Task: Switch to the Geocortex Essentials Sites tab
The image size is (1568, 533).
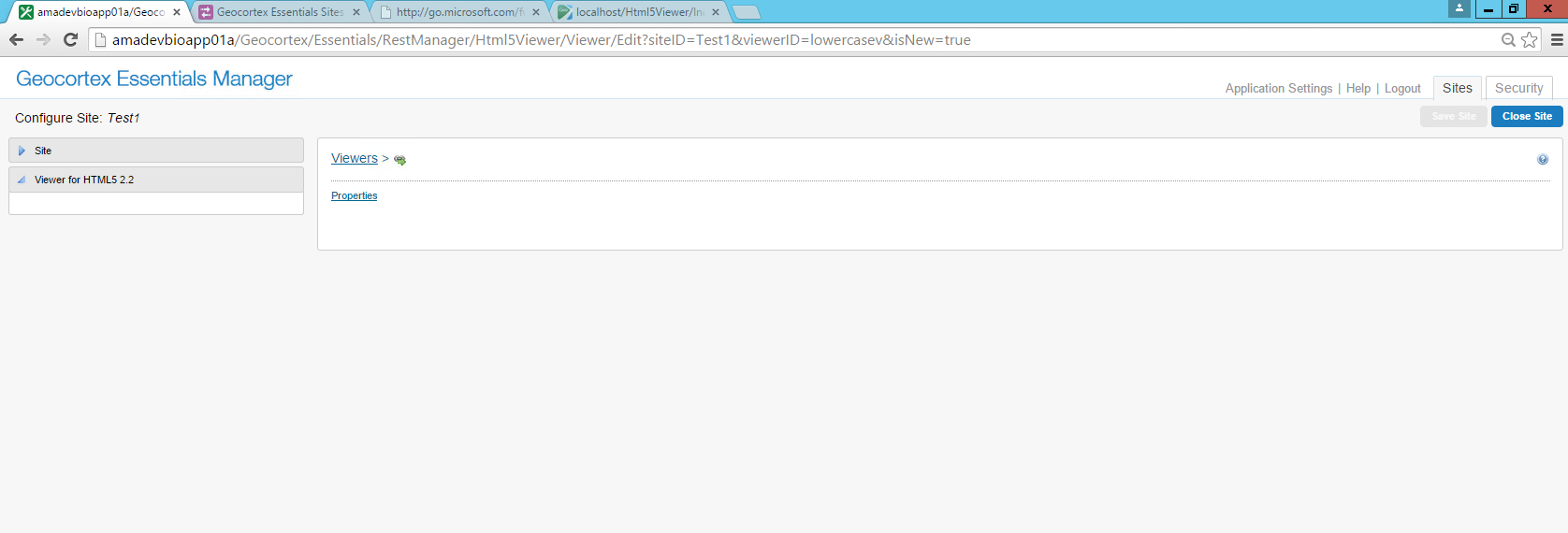Action: [280, 12]
